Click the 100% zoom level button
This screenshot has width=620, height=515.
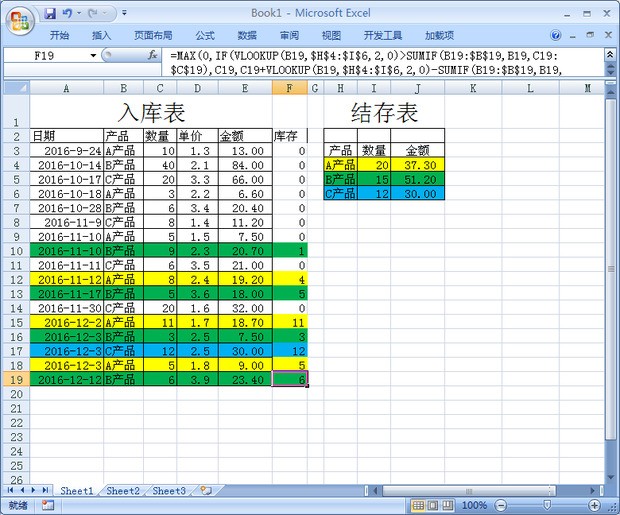474,505
